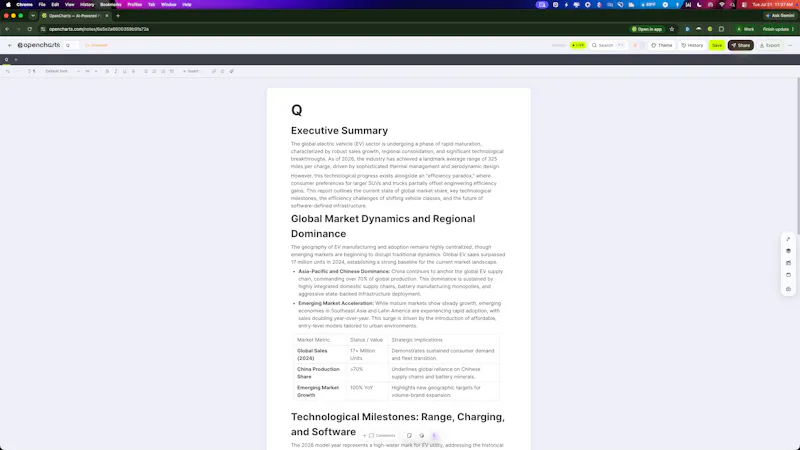This screenshot has width=800, height=450.
Task: Open the Insert menu in toolbar
Action: [x=191, y=71]
